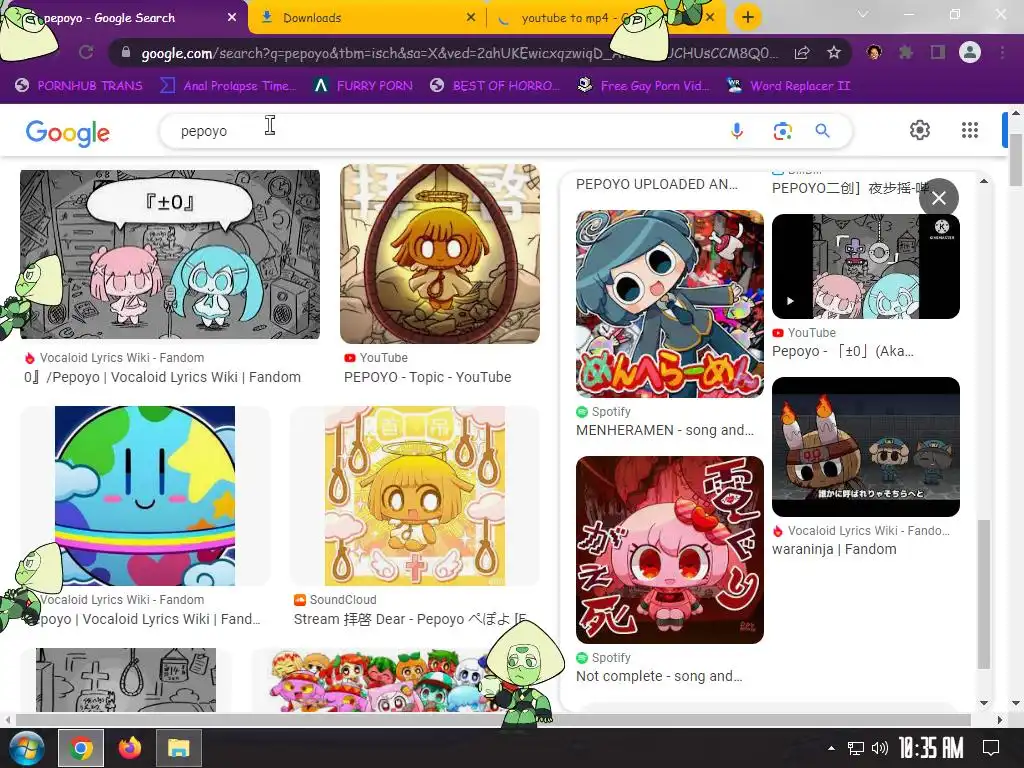Click 'Stream 拝啓 Dear - Pepoyo' title
The image size is (1024, 768).
pos(409,619)
